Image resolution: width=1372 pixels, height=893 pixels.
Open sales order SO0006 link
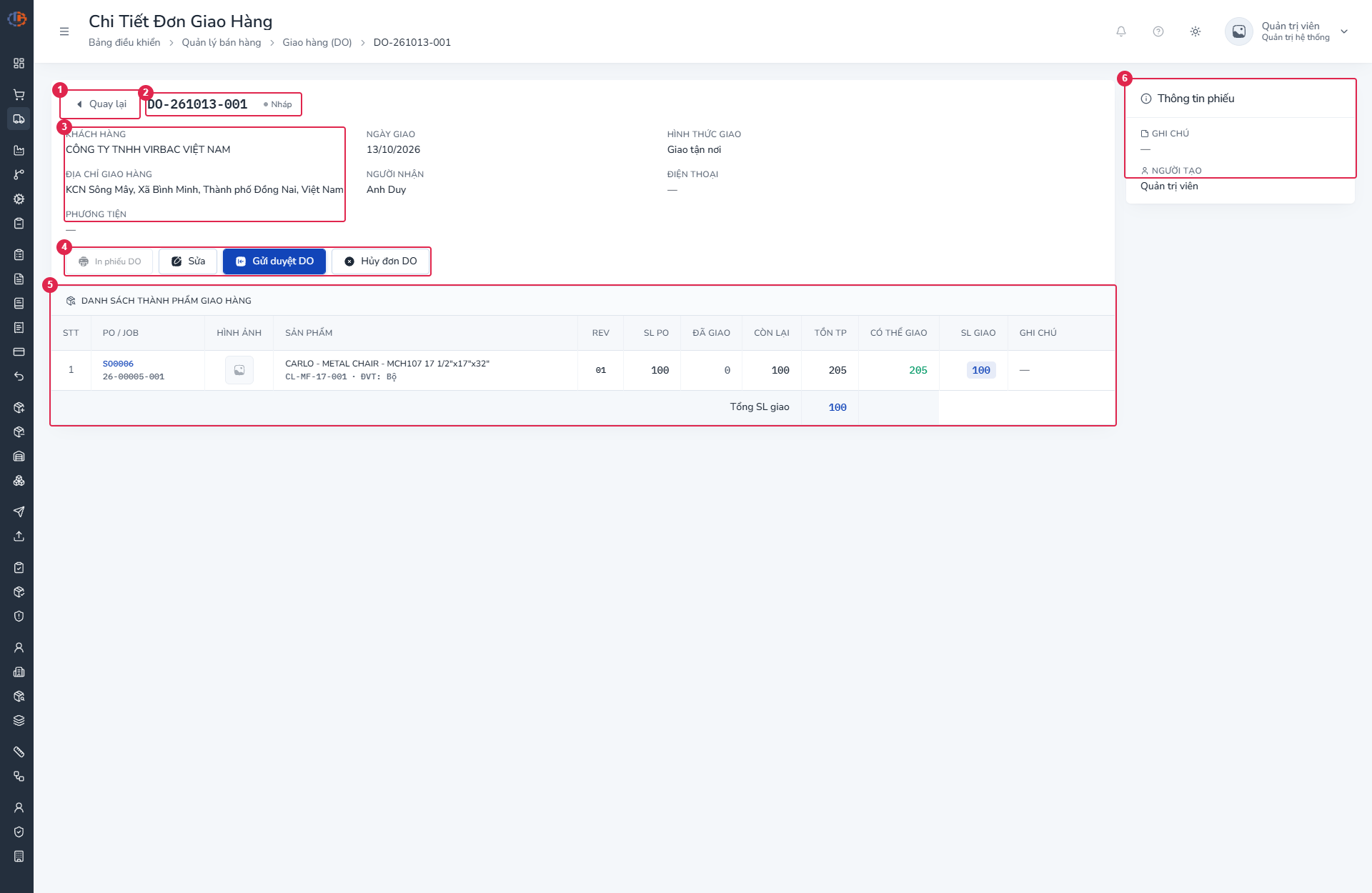pos(118,364)
